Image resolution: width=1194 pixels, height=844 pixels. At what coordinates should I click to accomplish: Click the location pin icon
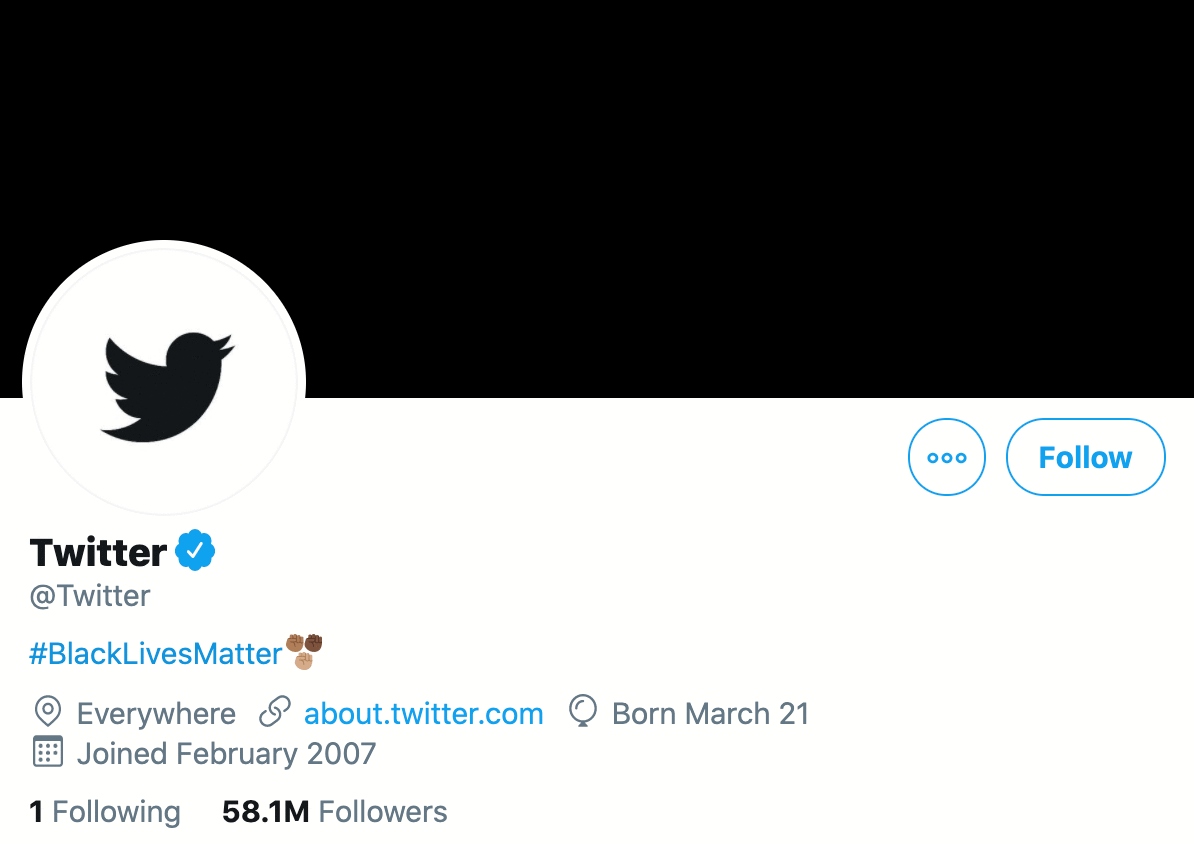coord(47,713)
